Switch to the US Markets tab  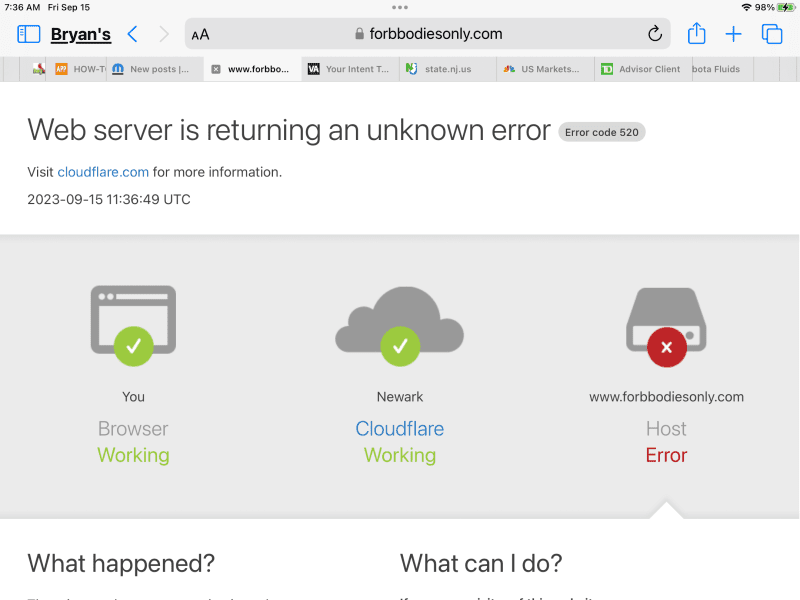pyautogui.click(x=545, y=69)
